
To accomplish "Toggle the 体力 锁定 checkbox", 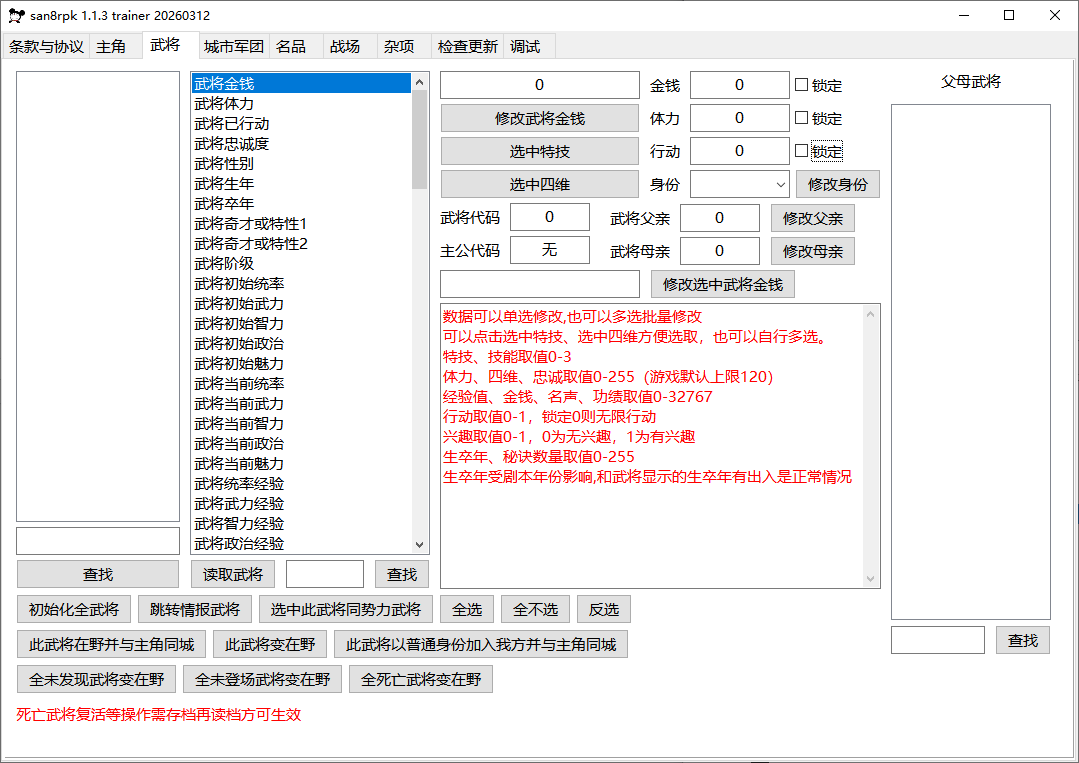I will (801, 118).
